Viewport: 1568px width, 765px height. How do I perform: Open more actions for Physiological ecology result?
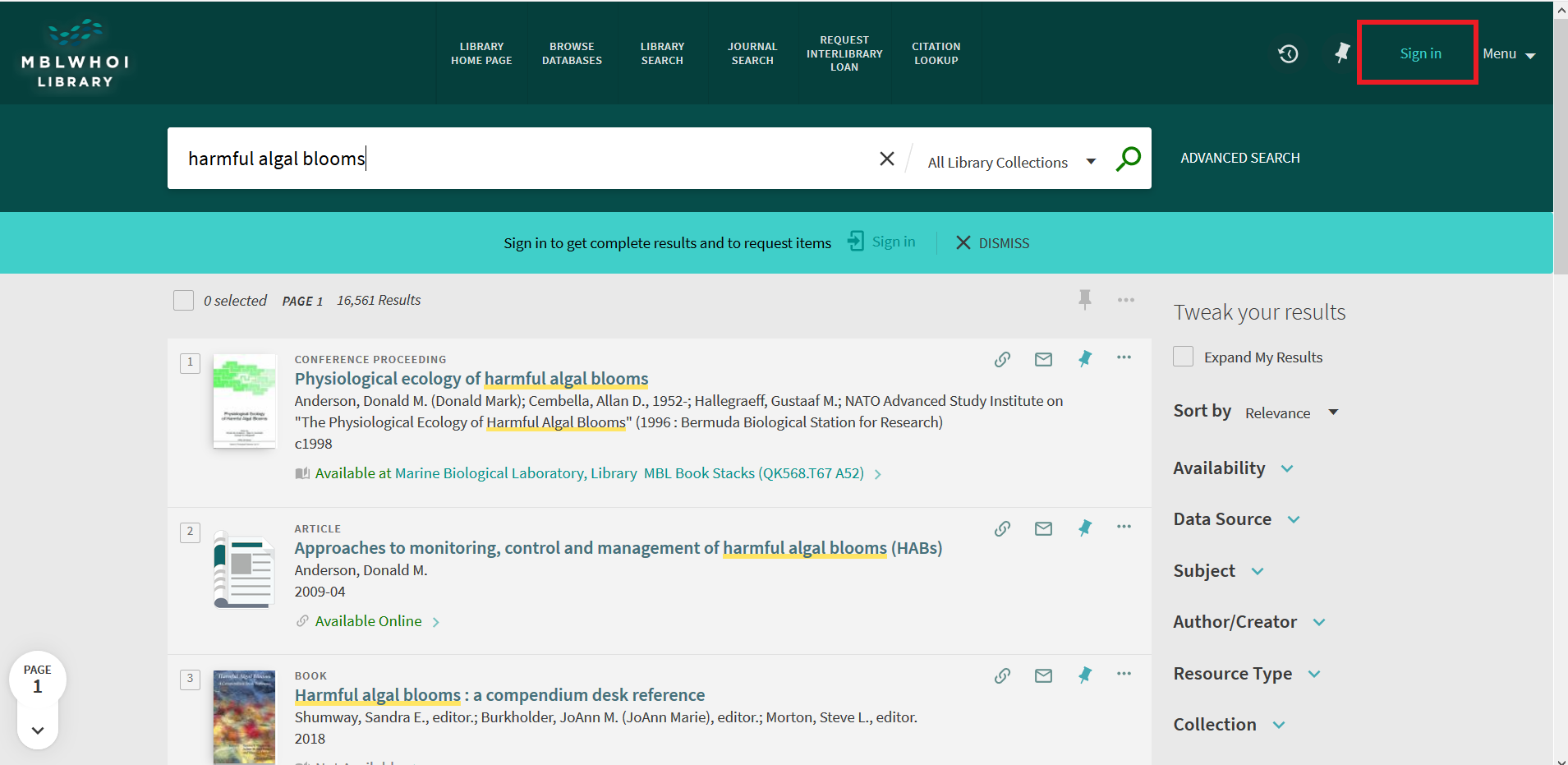[1124, 357]
